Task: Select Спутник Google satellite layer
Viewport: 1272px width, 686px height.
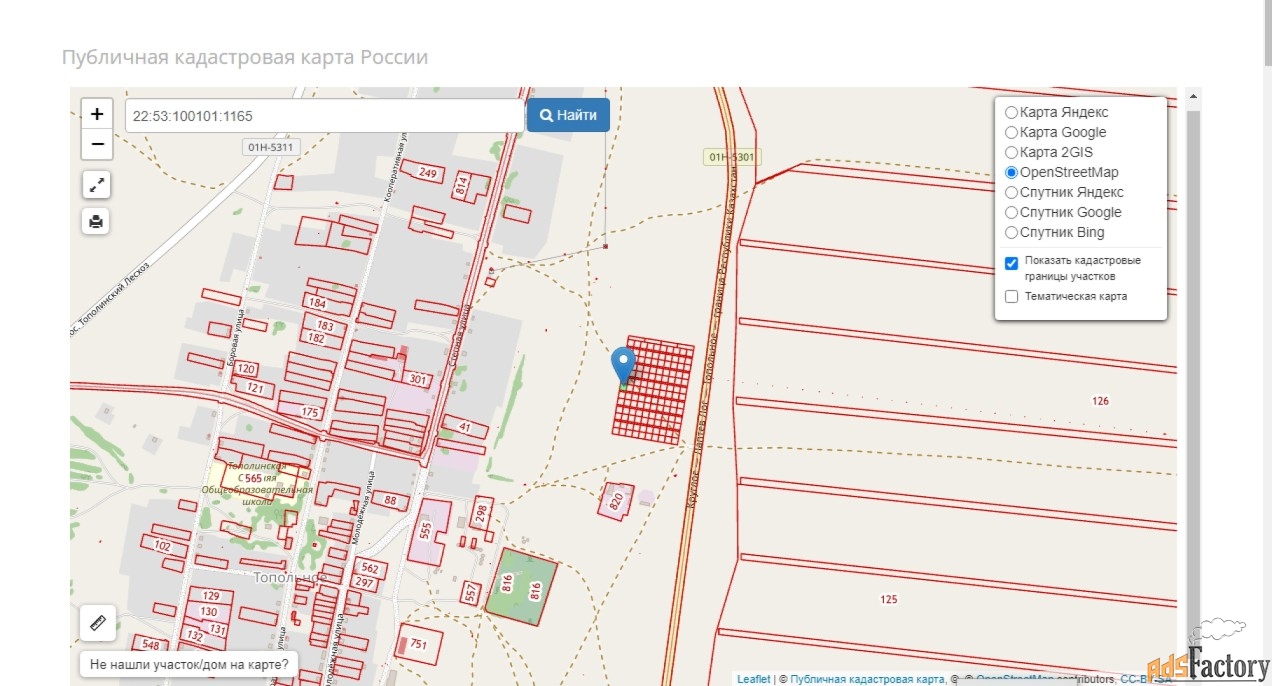Action: (x=1011, y=213)
